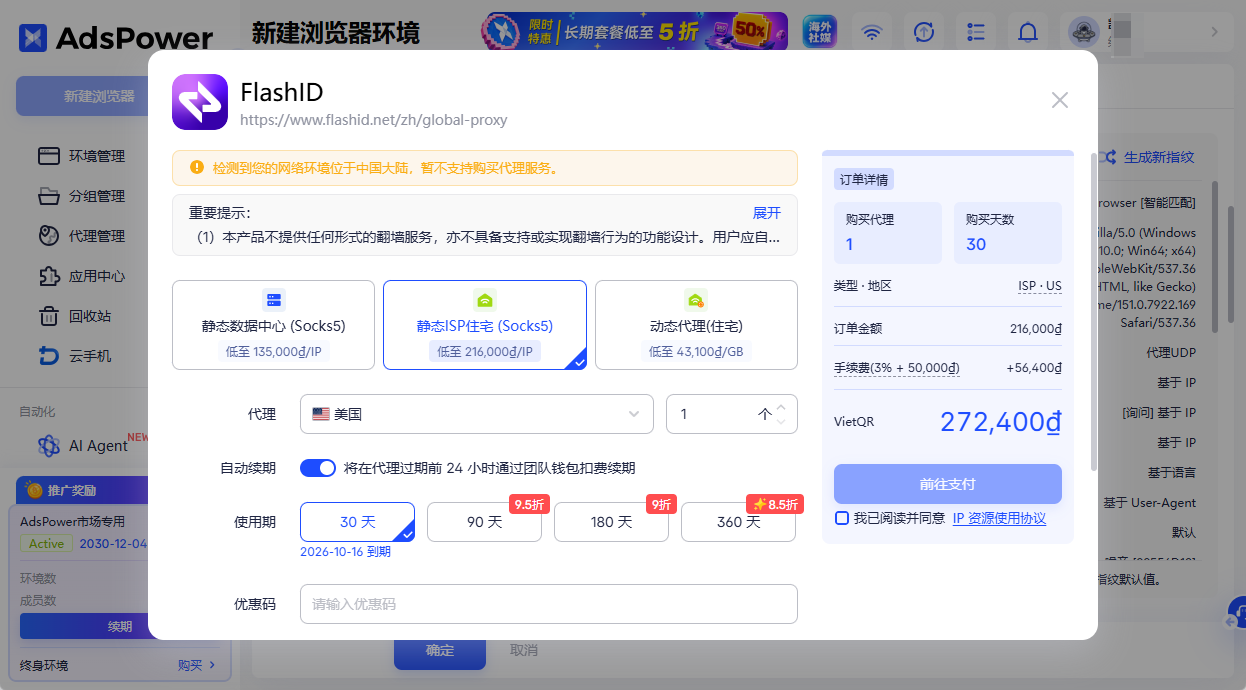Viewport: 1246px width, 690px height.
Task: Click the quantity stepper up arrow
Action: 782,407
